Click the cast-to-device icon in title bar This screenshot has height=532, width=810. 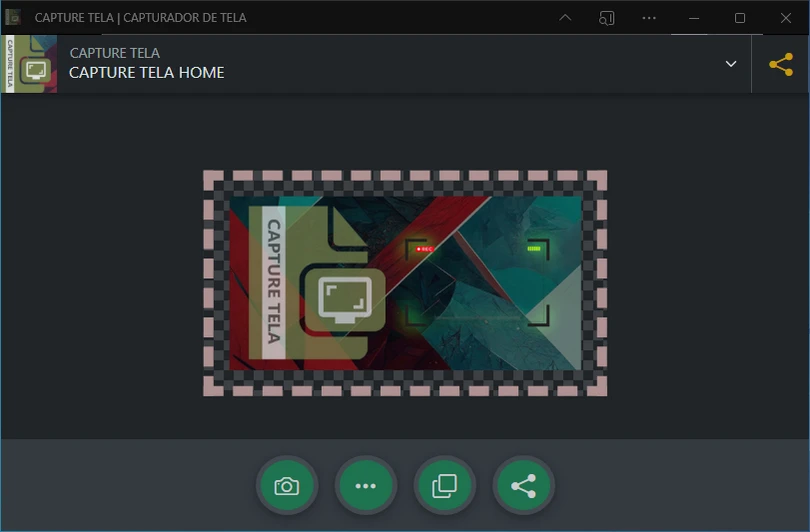click(x=607, y=18)
